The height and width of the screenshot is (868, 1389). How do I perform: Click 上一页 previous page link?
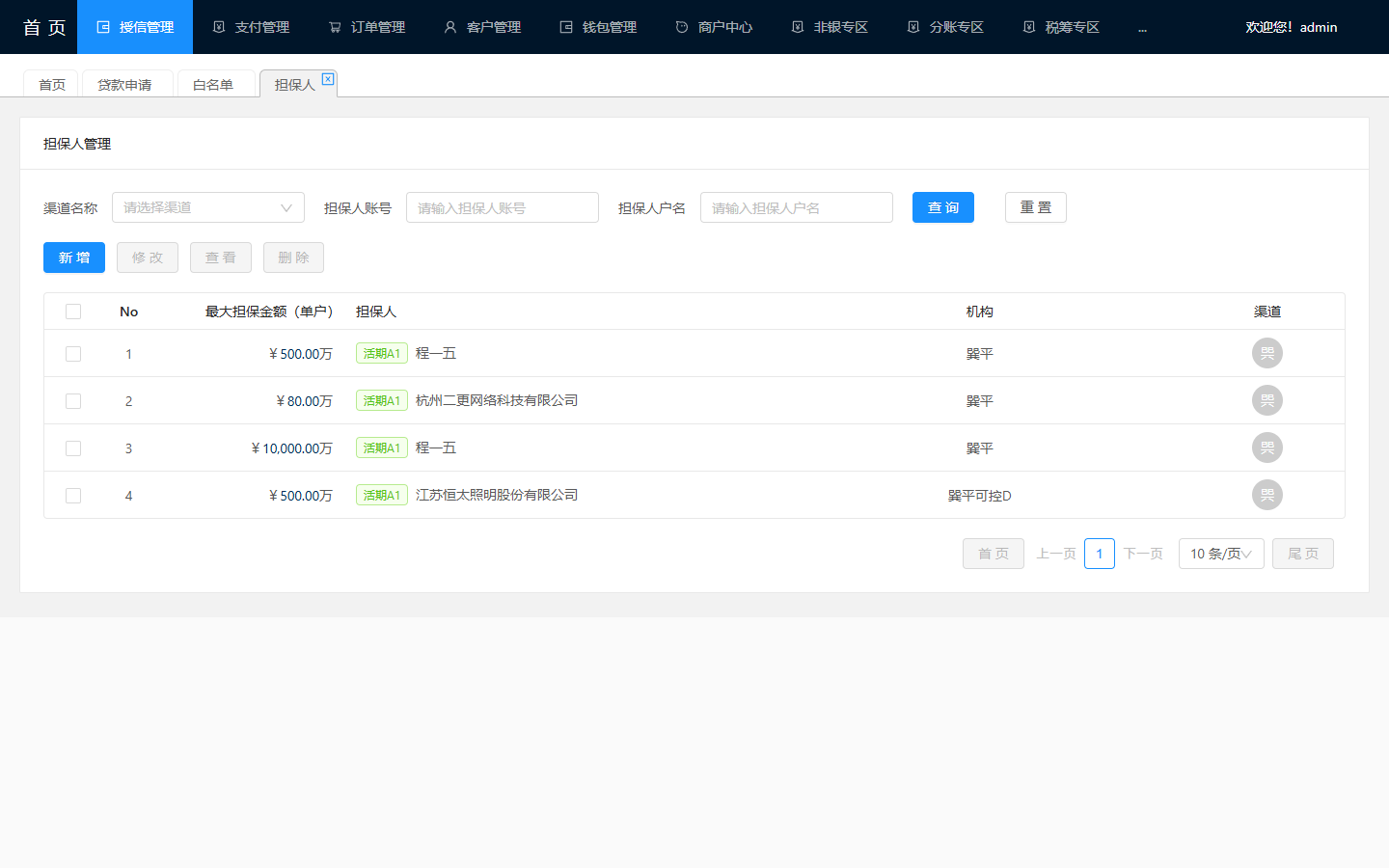tap(1056, 554)
